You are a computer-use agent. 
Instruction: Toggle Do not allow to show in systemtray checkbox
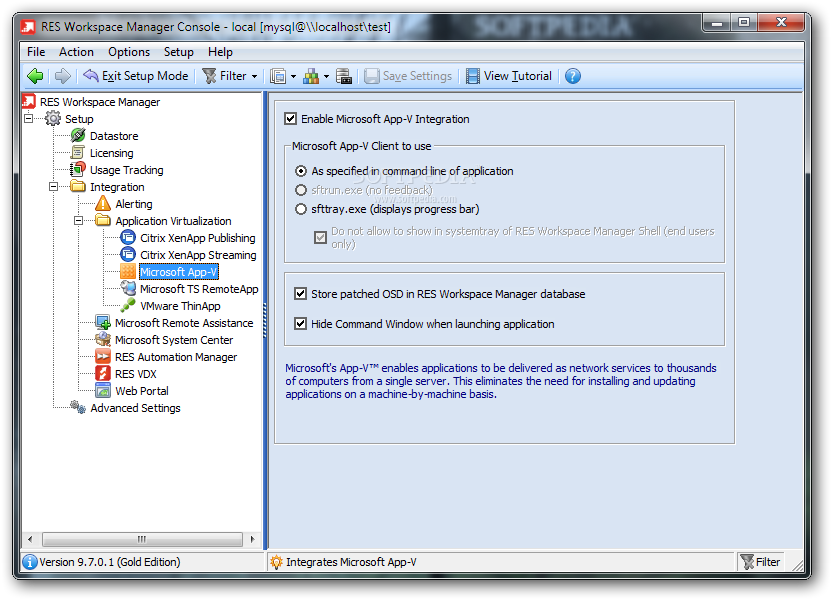coord(320,237)
